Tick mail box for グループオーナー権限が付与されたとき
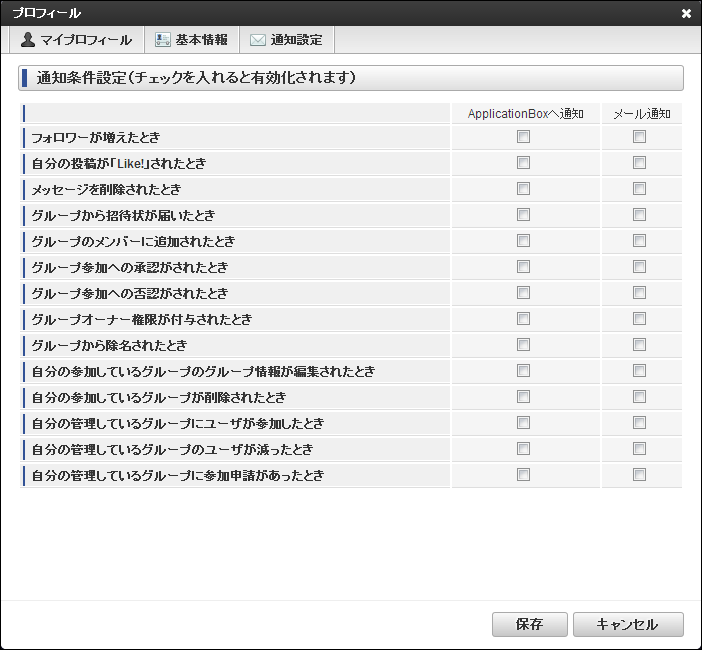Screen dimensions: 703x651 (x=639, y=318)
